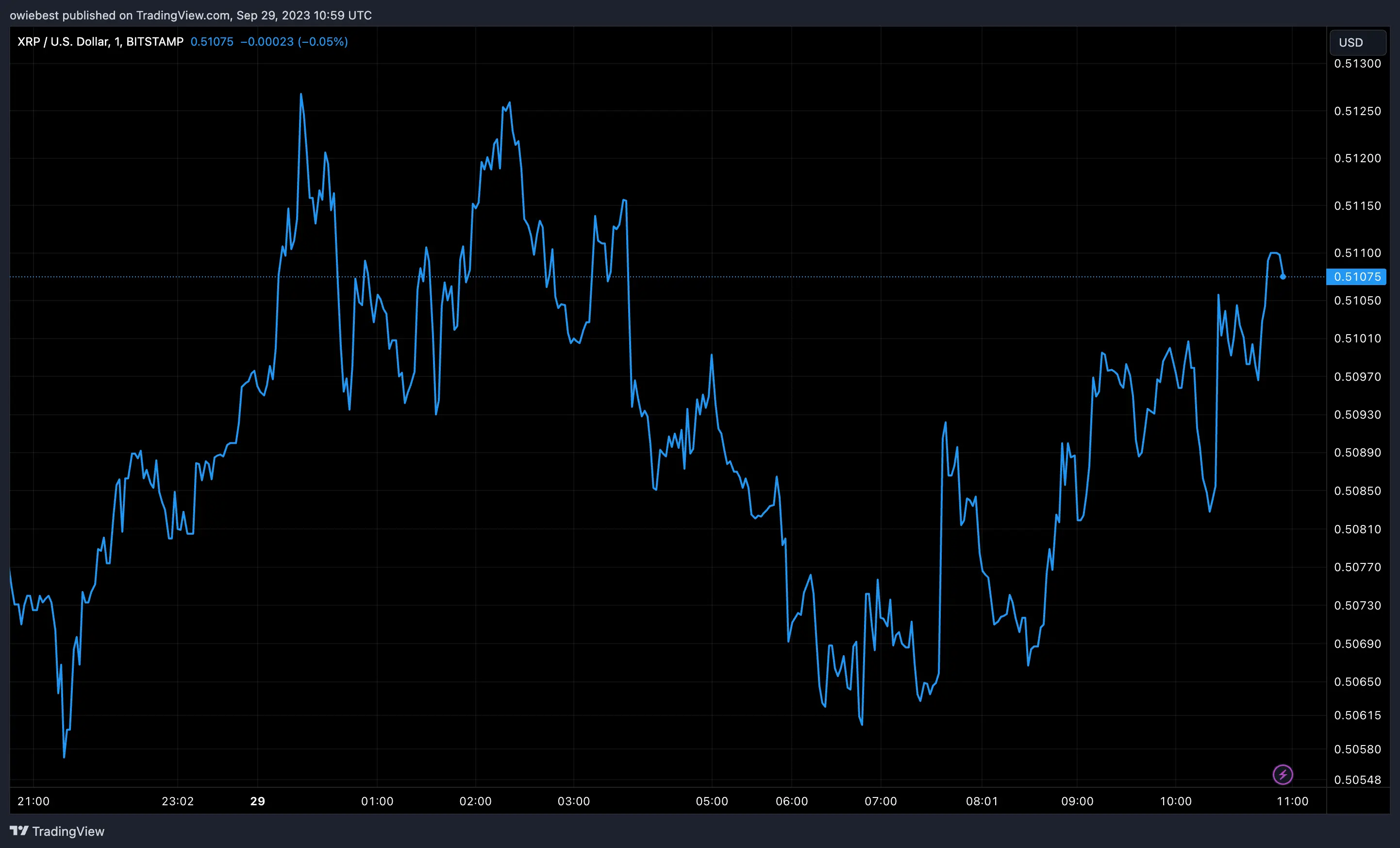Open the quick actions lightning icon
Viewport: 1400px width, 848px height.
[x=1283, y=774]
